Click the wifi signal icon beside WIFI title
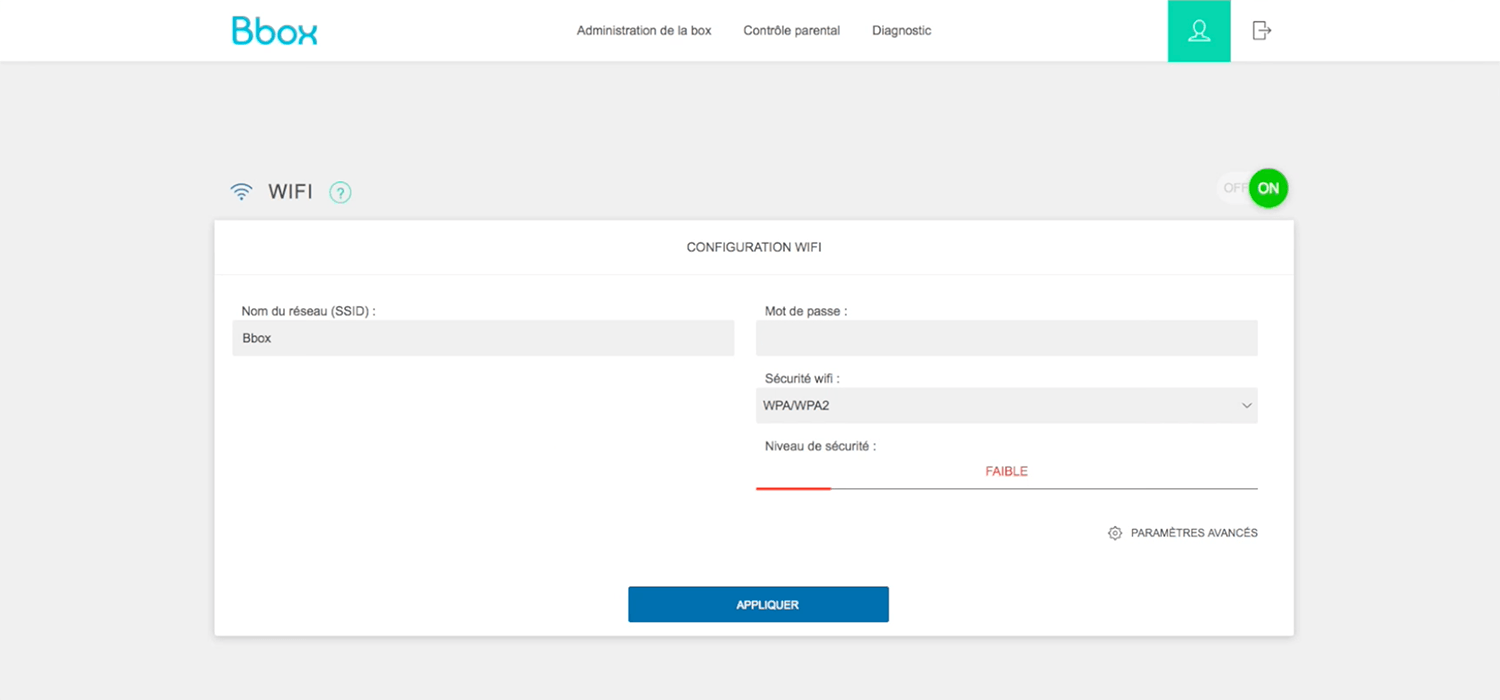 pos(241,192)
